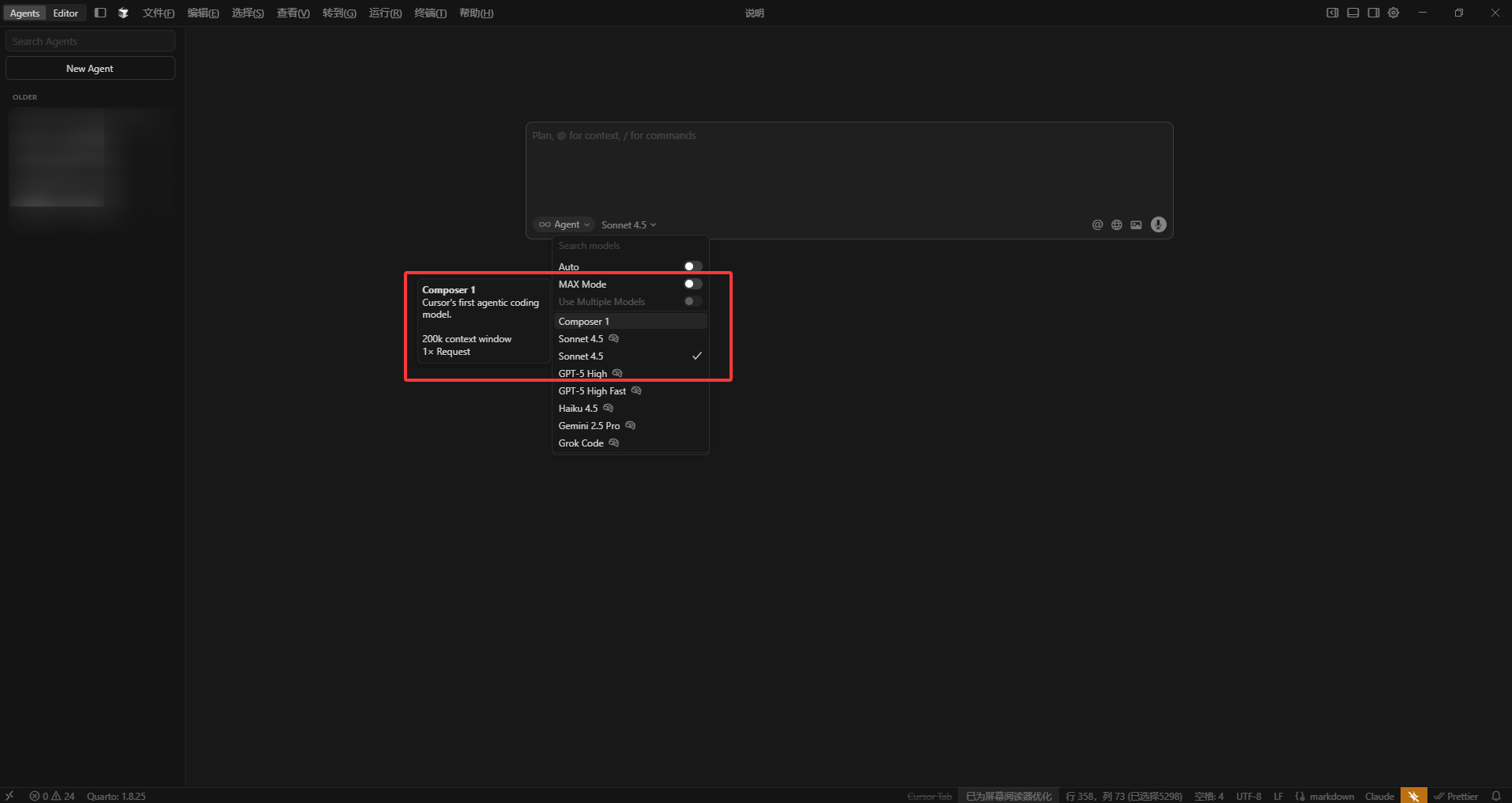
Task: Click the New Agent button
Action: click(90, 68)
